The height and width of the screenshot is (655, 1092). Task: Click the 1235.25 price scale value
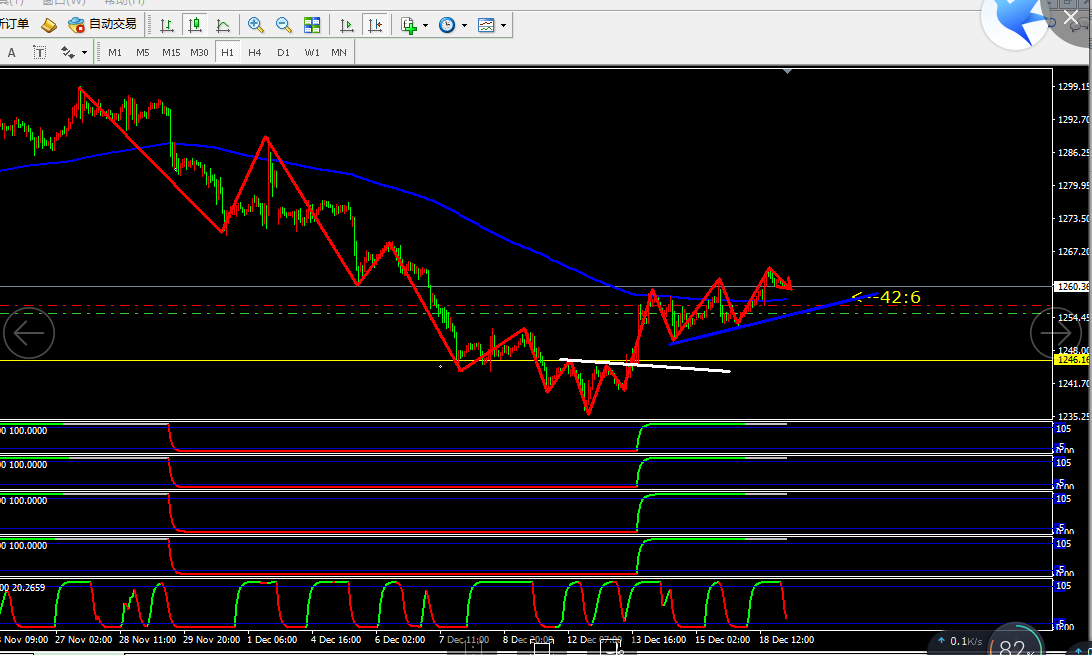(1073, 416)
